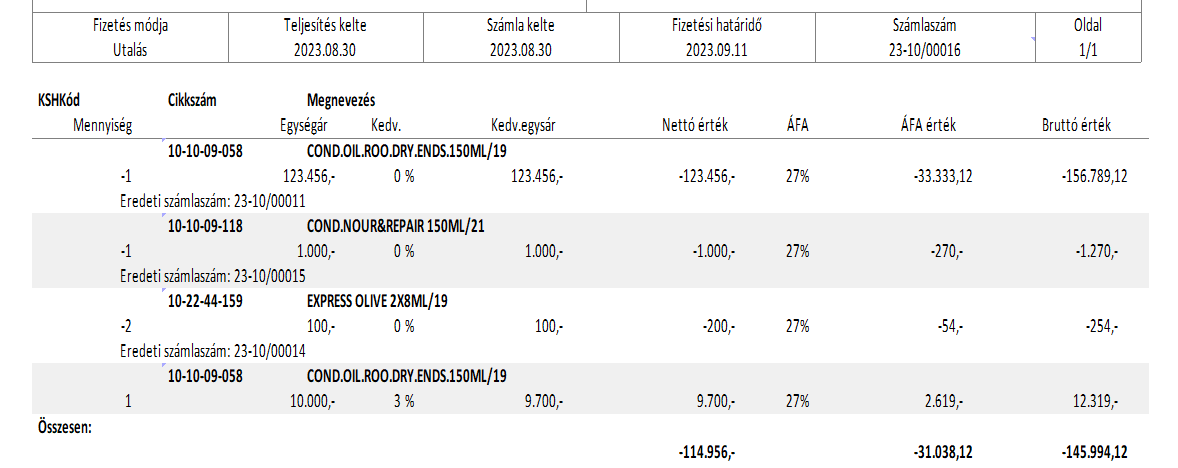This screenshot has width=1178, height=468.
Task: Click item code 10-22-44-159
Action: point(205,301)
